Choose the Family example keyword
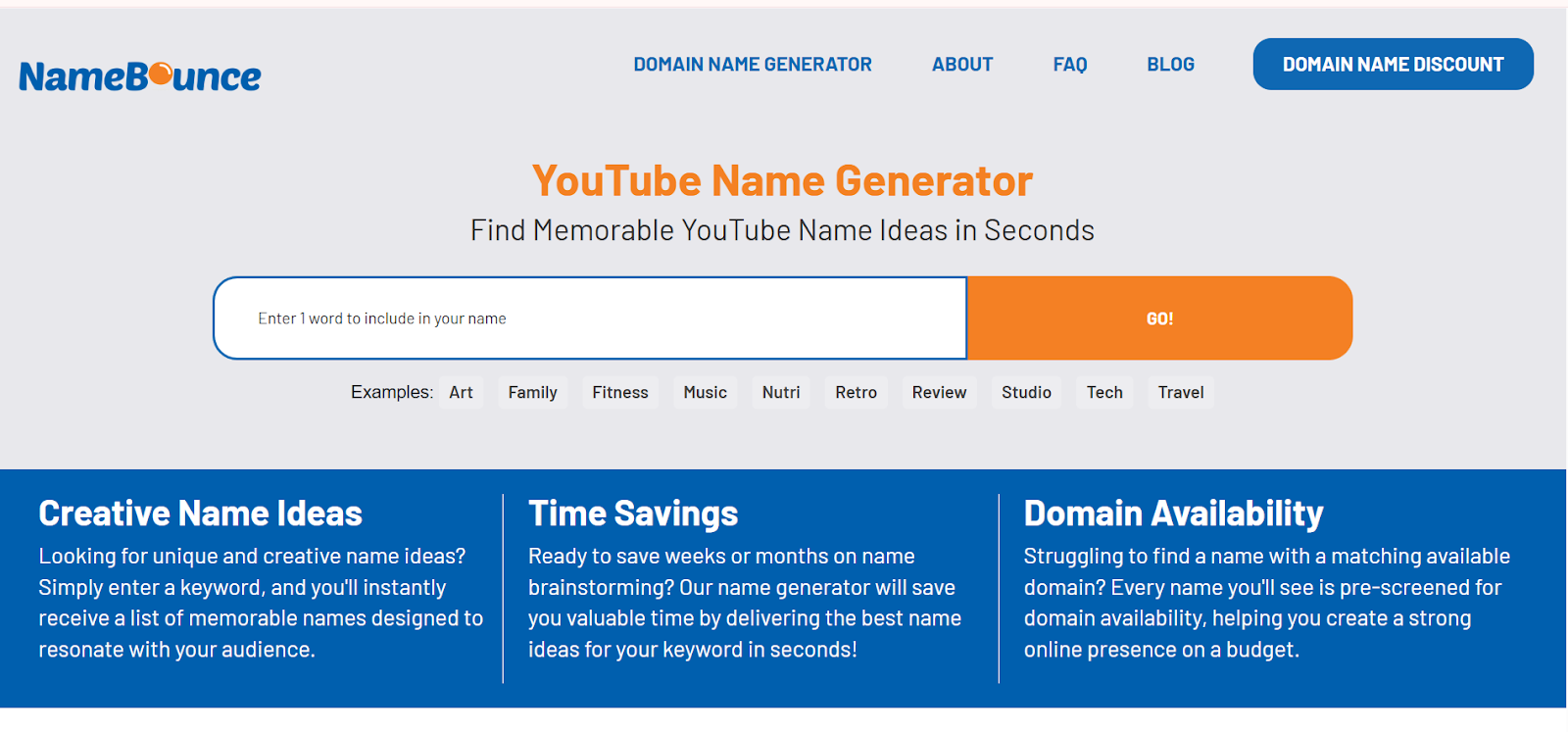1568x732 pixels. pyautogui.click(x=532, y=392)
